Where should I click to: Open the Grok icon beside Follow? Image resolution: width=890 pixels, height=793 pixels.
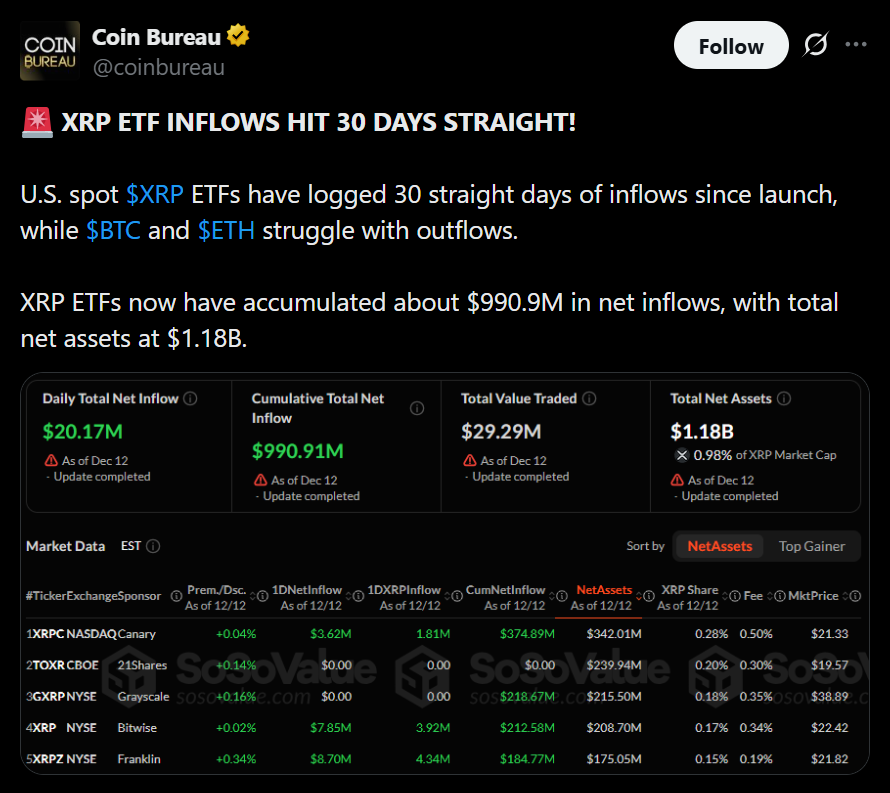(x=815, y=46)
